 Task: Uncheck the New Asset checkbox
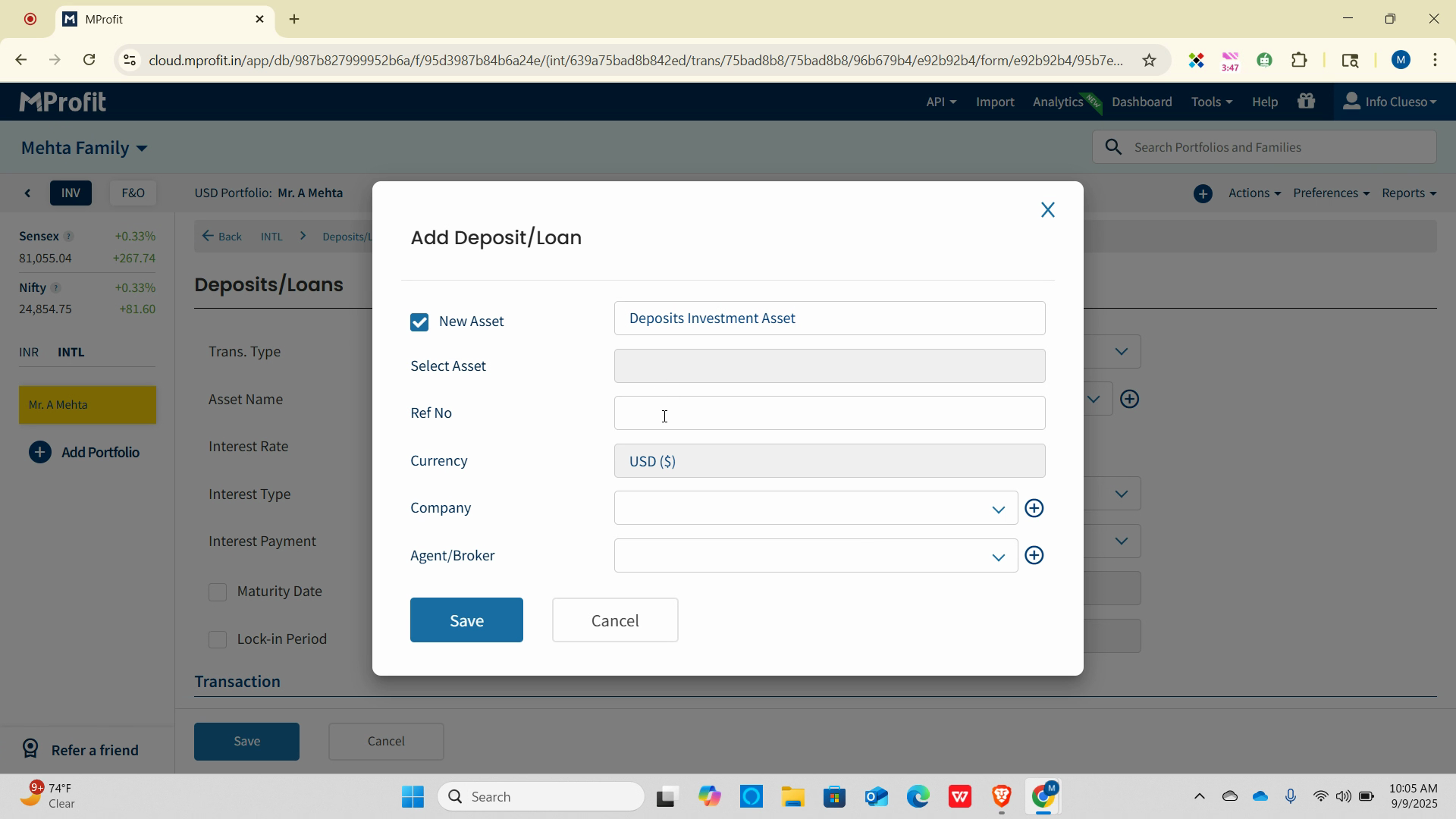click(419, 322)
